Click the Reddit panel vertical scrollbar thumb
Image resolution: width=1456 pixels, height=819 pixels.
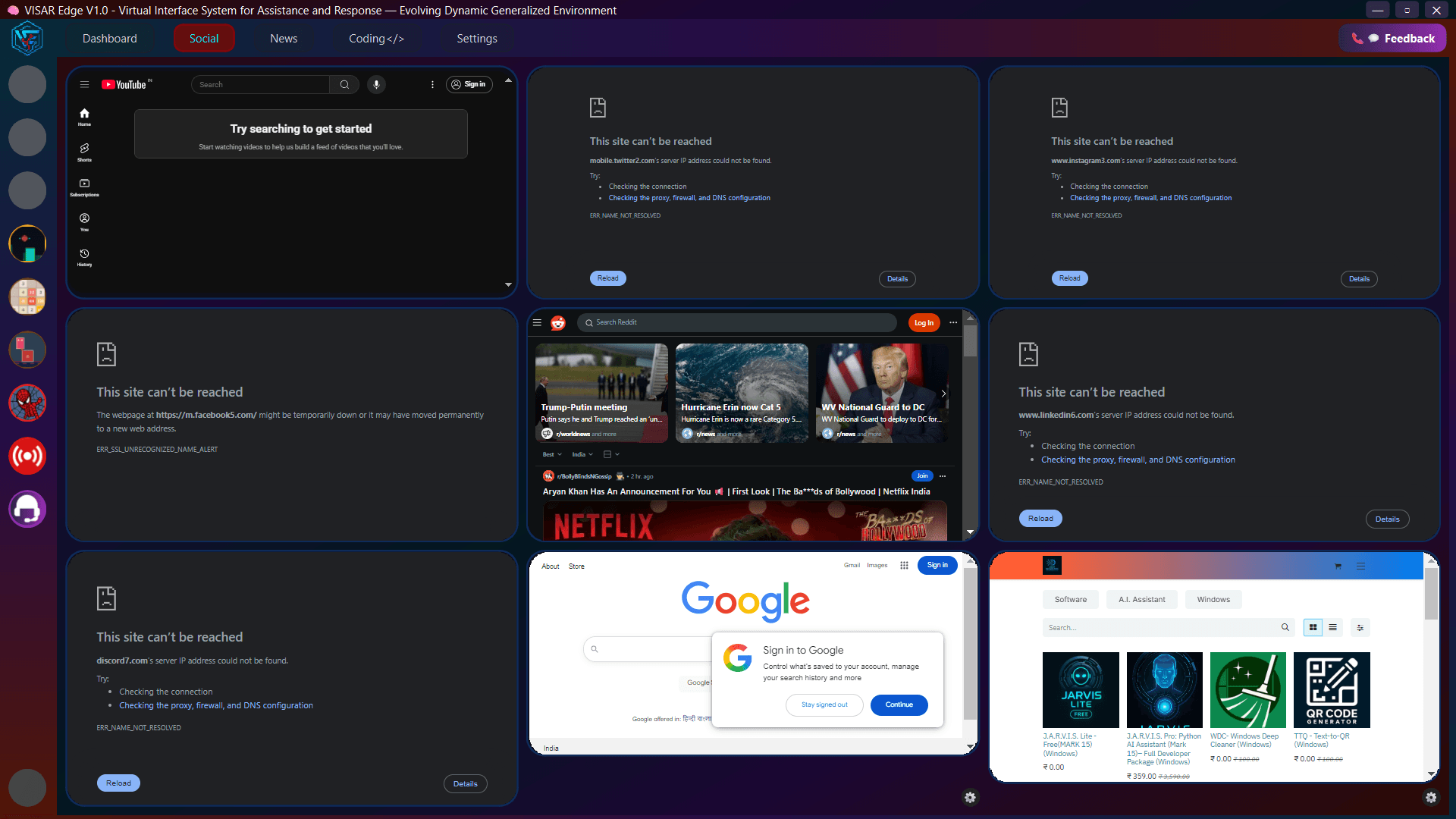pos(970,340)
